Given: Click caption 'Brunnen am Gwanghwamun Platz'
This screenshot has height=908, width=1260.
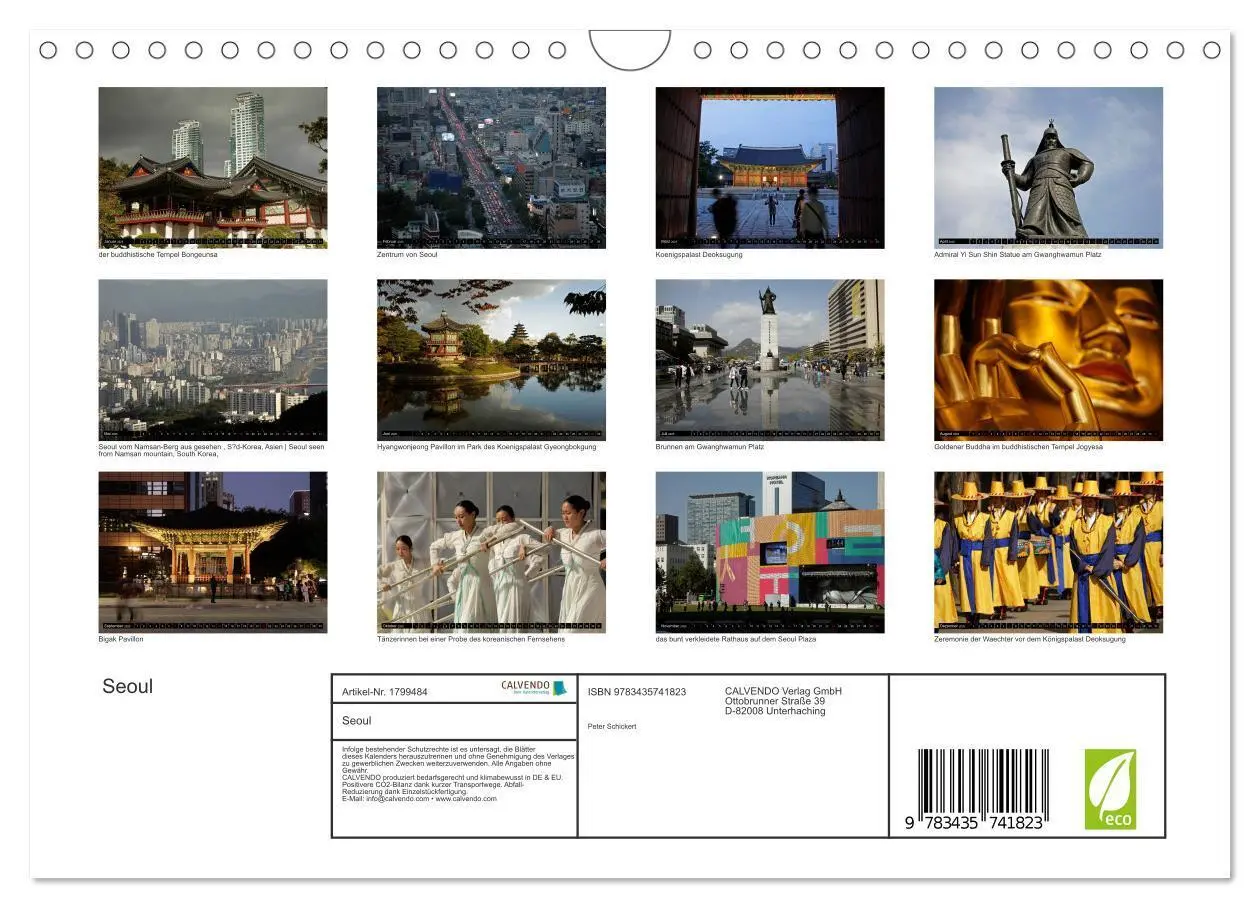Looking at the screenshot, I should tap(709, 447).
